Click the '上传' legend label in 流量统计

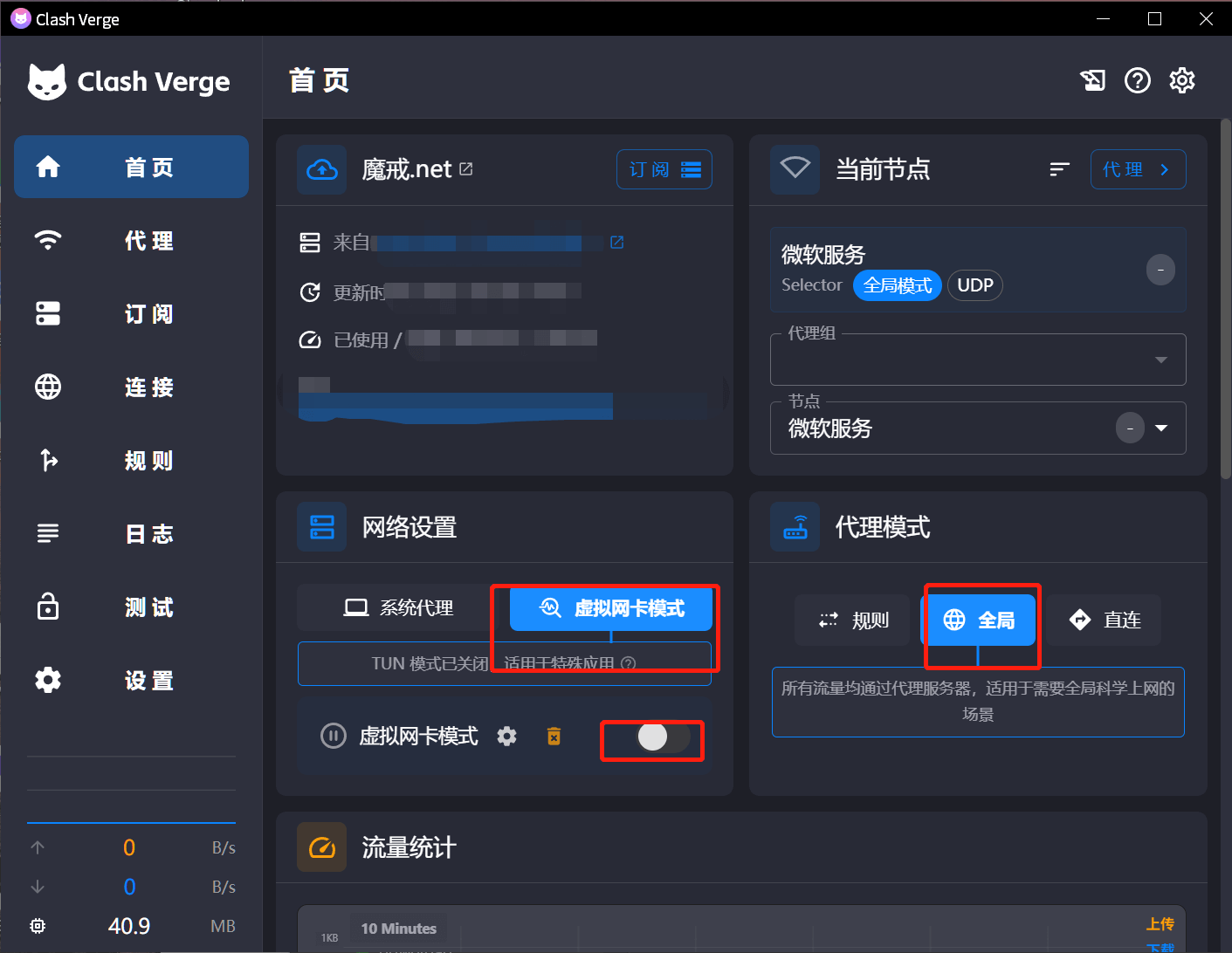pyautogui.click(x=1160, y=924)
